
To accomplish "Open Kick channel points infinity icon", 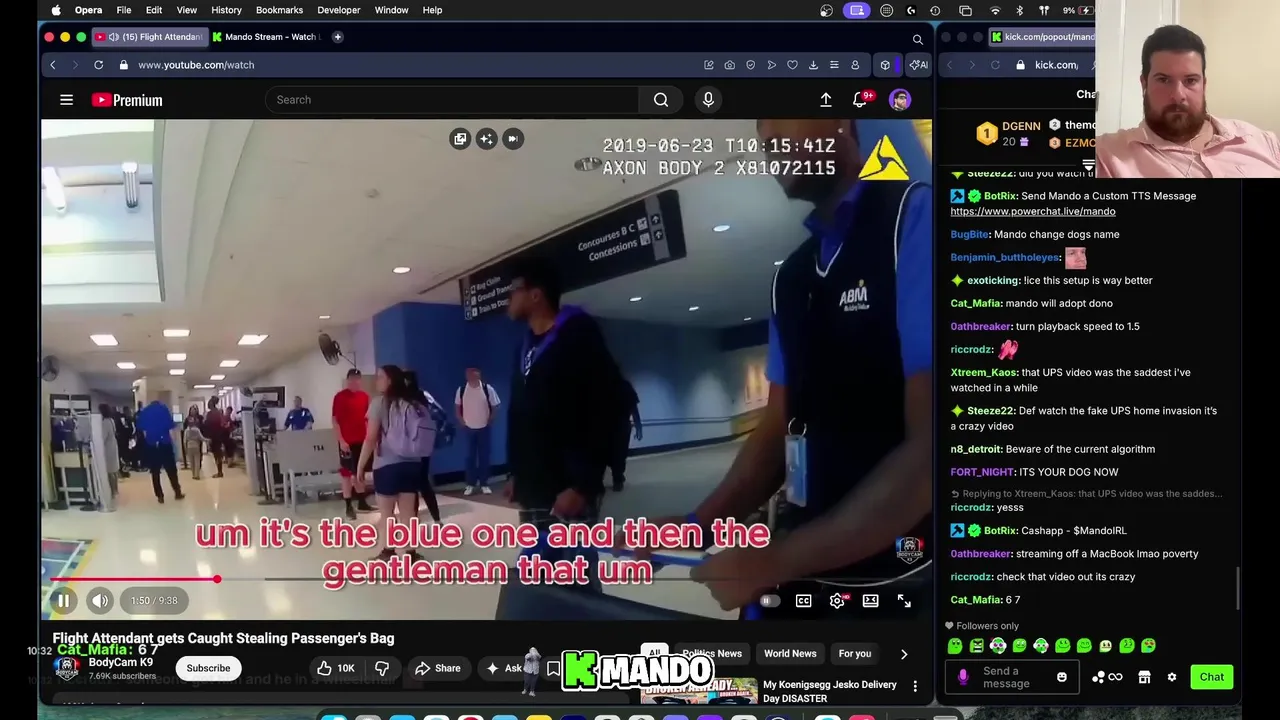I will click(x=1115, y=677).
